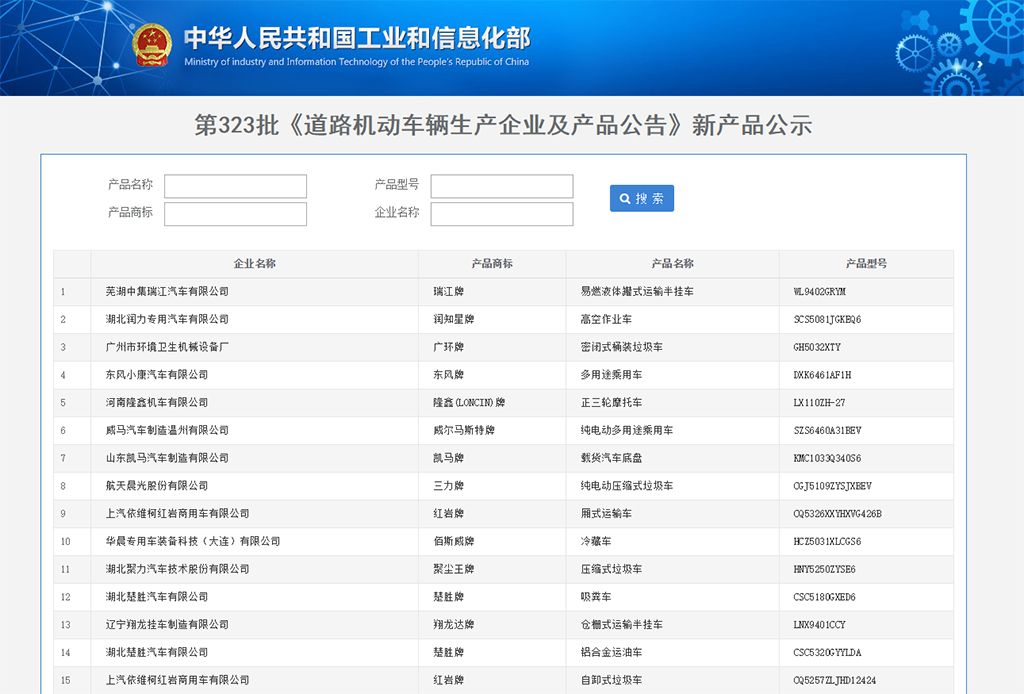
Task: Click trademark 聚尘王牌
Action: 454,569
